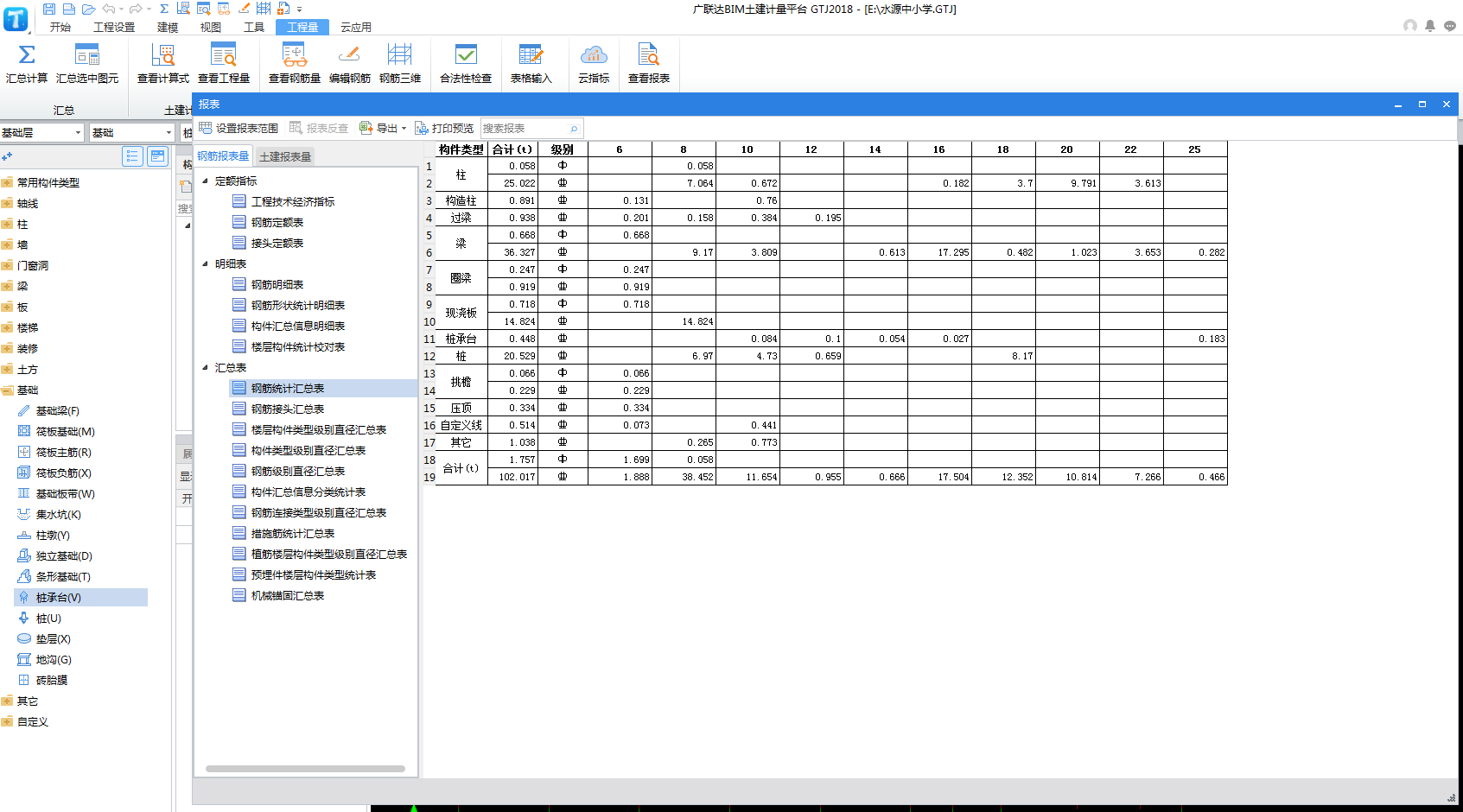Open 查看钢筋量 glasses tool
1463x812 pixels.
point(295,64)
